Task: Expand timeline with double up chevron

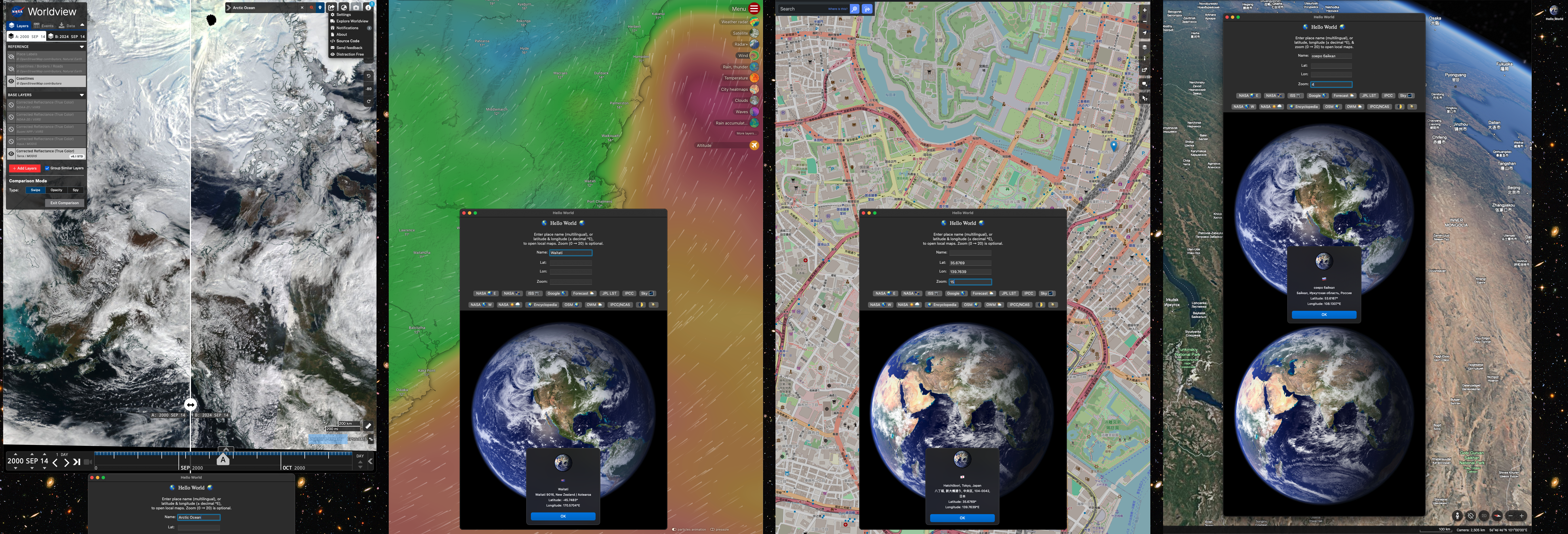Action: click(x=226, y=449)
